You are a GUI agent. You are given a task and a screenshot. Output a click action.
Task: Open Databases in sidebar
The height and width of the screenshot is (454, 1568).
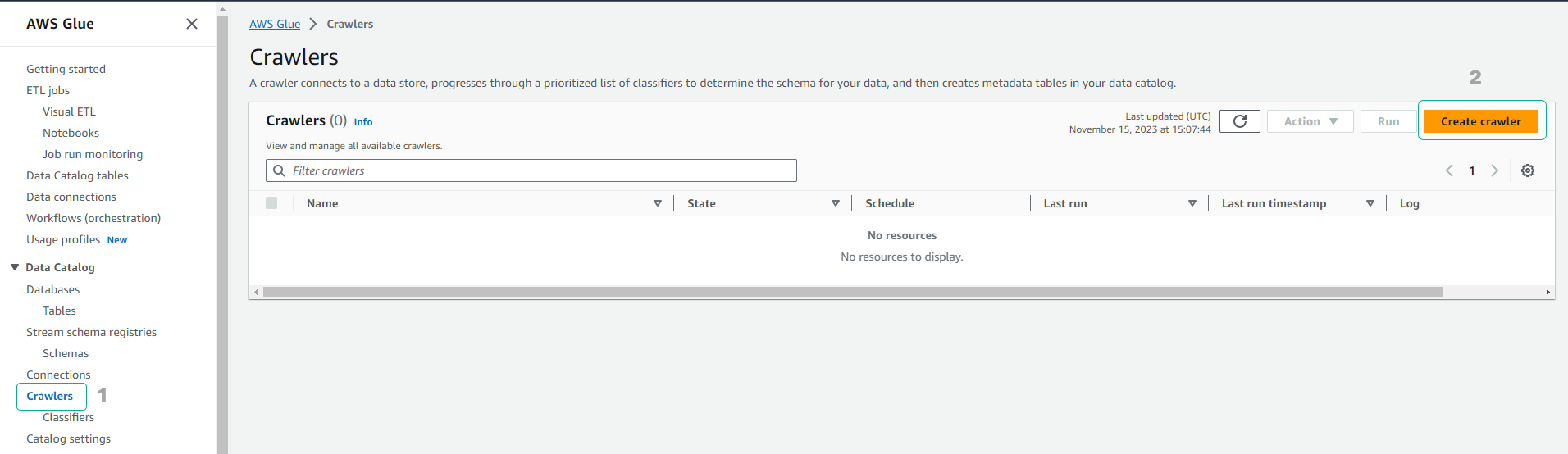pos(52,289)
